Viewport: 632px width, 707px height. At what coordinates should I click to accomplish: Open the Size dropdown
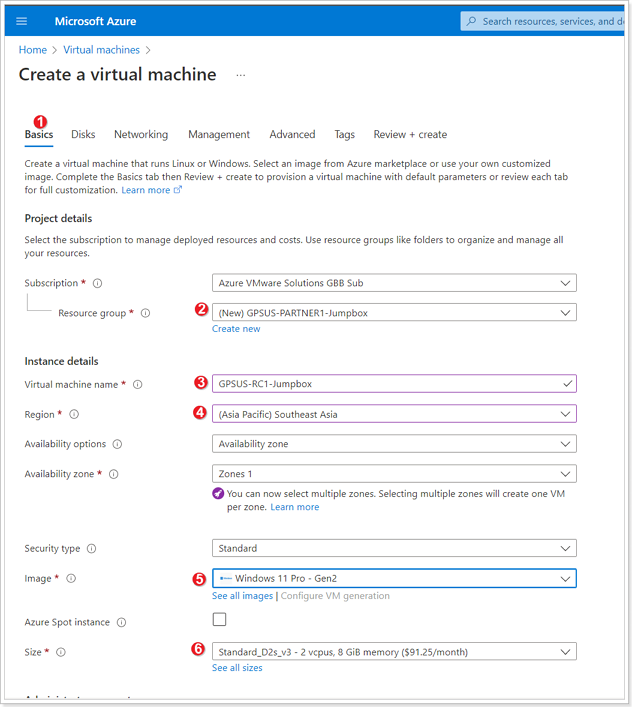tap(394, 652)
